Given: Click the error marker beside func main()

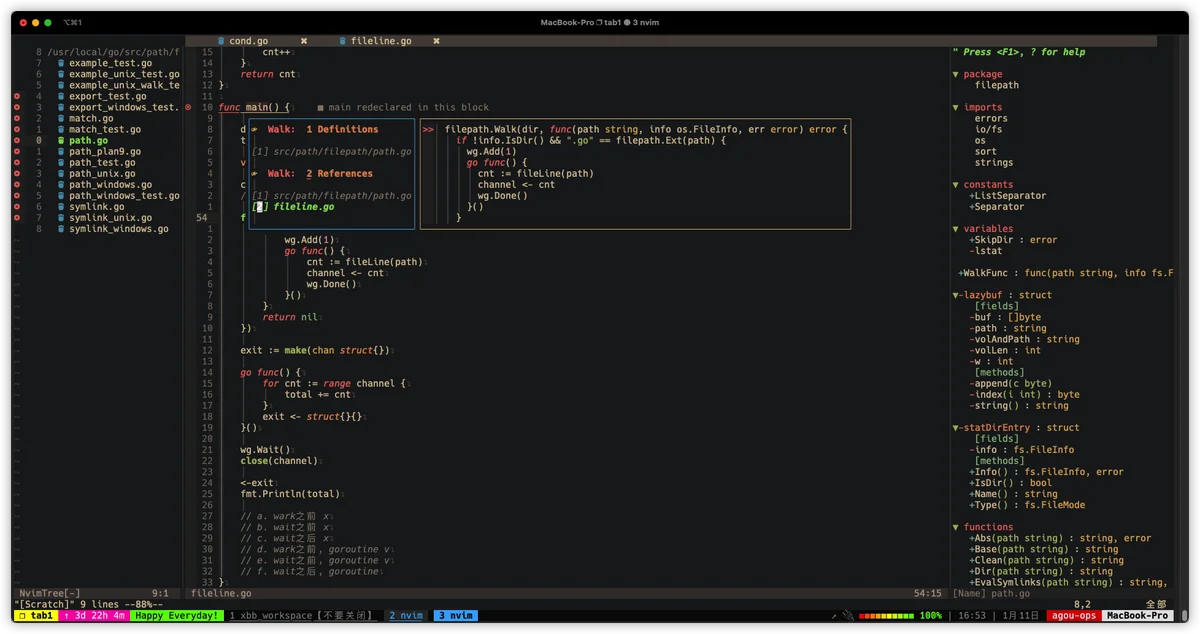Looking at the screenshot, I should [x=188, y=107].
